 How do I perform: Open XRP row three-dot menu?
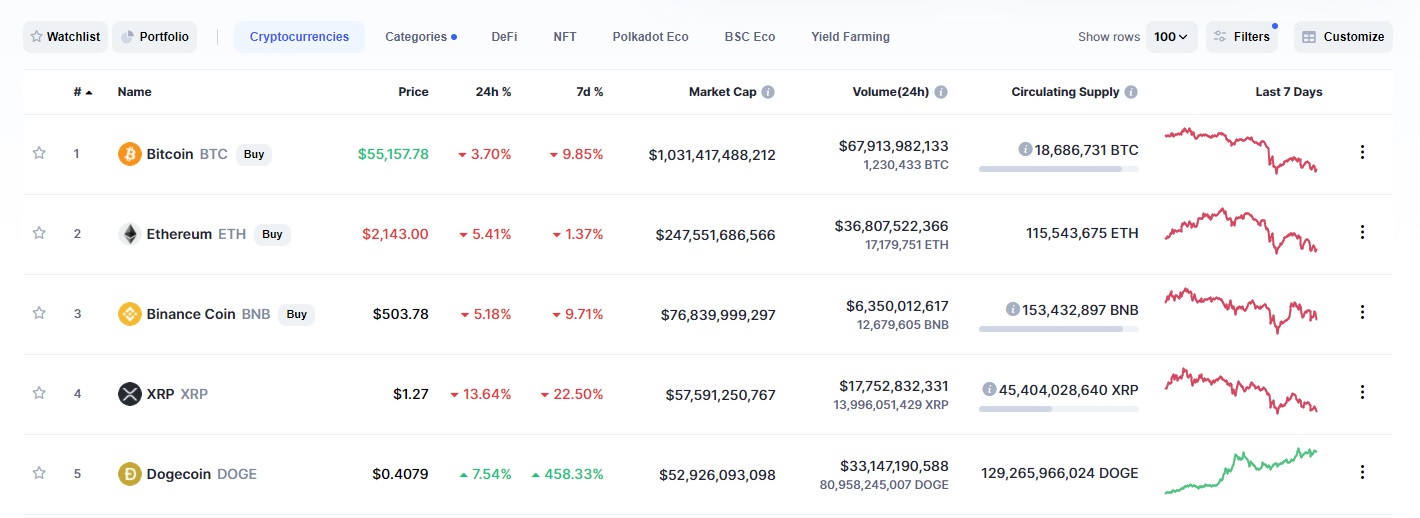(x=1362, y=392)
